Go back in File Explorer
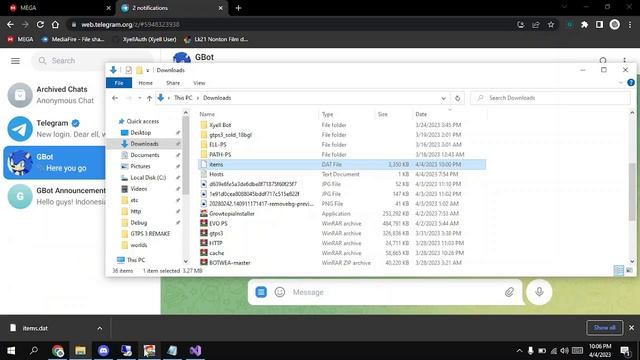The image size is (640, 360). pos(115,98)
